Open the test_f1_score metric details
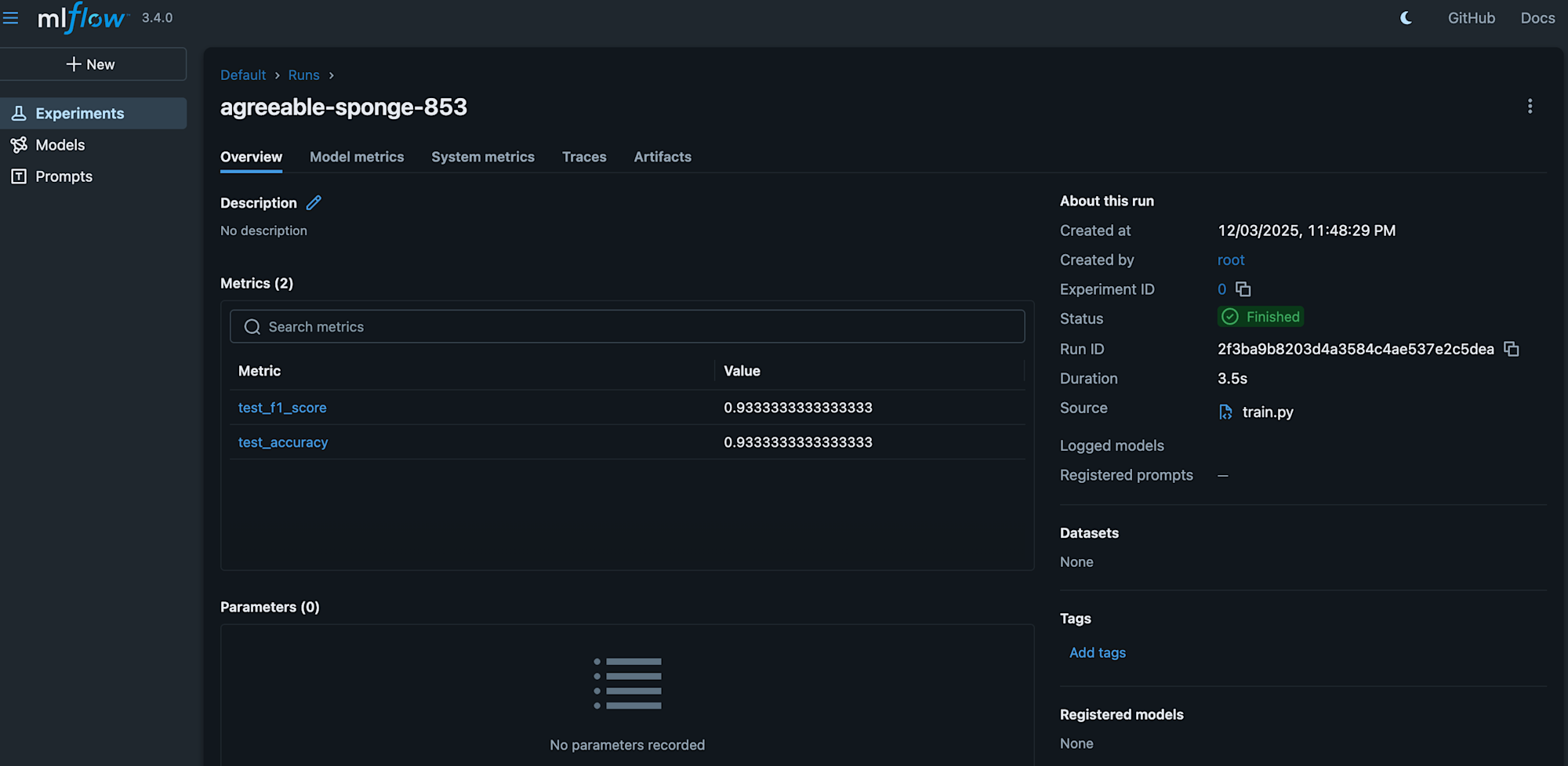 (282, 408)
